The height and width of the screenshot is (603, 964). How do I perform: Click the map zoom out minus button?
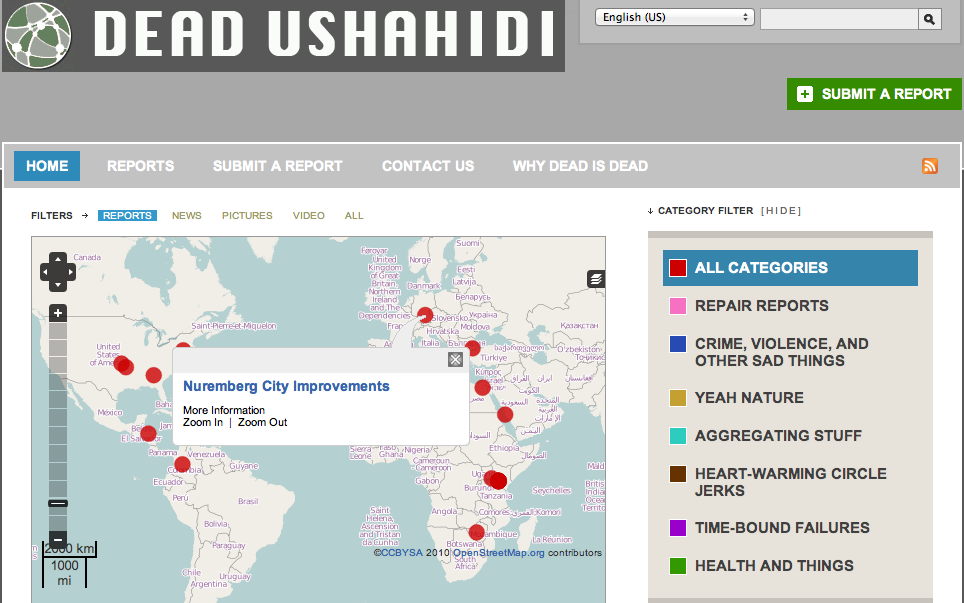click(x=58, y=538)
